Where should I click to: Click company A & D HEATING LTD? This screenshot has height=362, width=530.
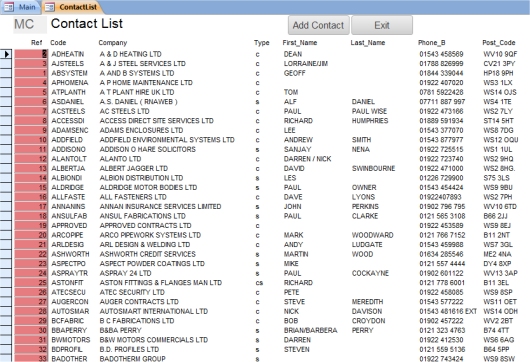(130, 54)
